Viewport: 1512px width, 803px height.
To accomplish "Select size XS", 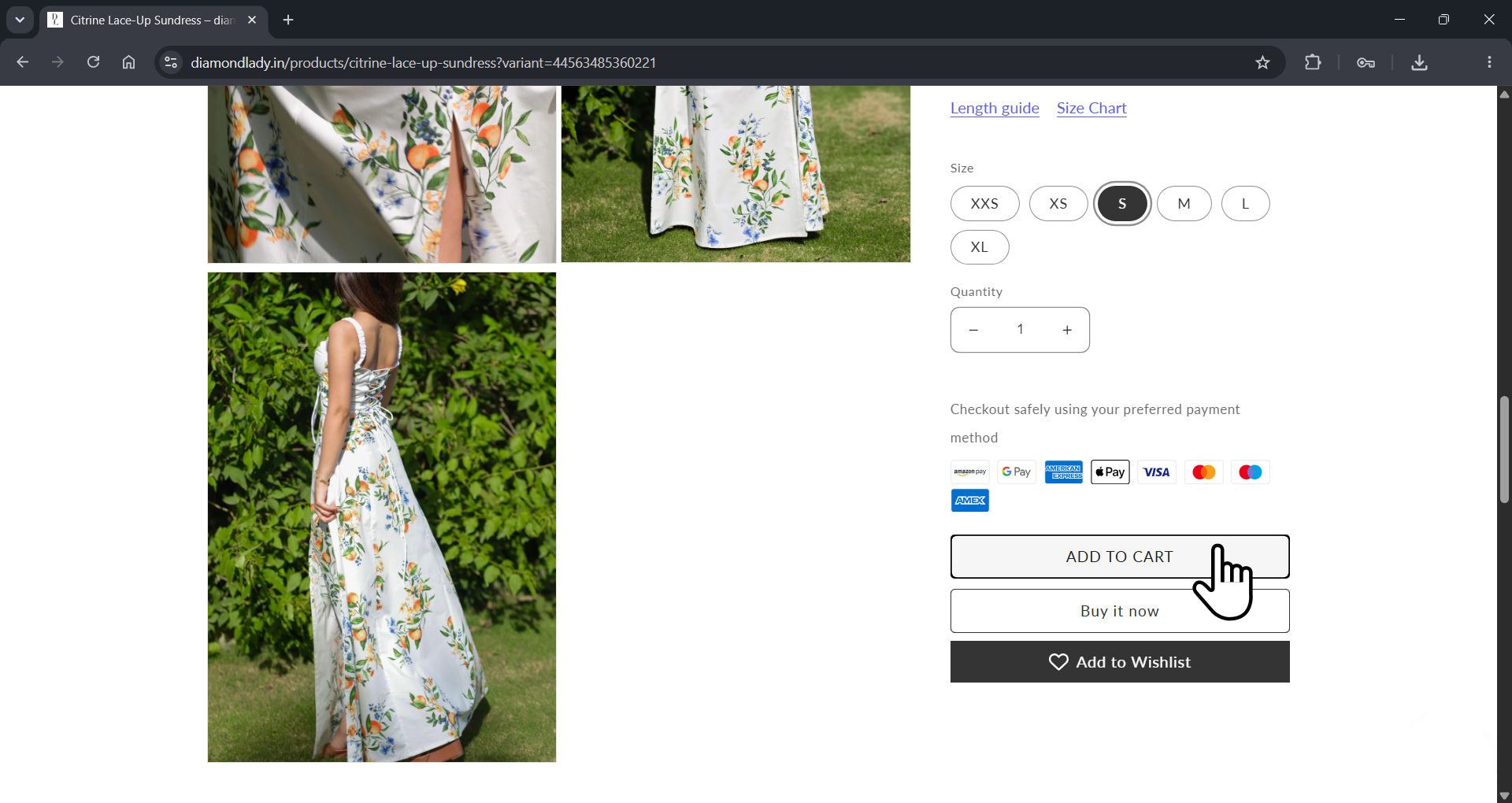I will tap(1058, 203).
